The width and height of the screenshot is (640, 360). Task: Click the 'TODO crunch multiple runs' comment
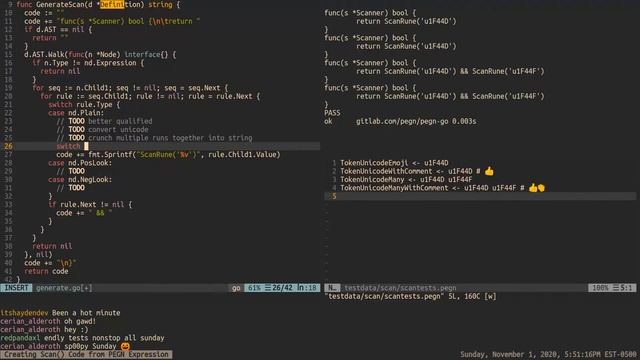pyautogui.click(x=154, y=138)
